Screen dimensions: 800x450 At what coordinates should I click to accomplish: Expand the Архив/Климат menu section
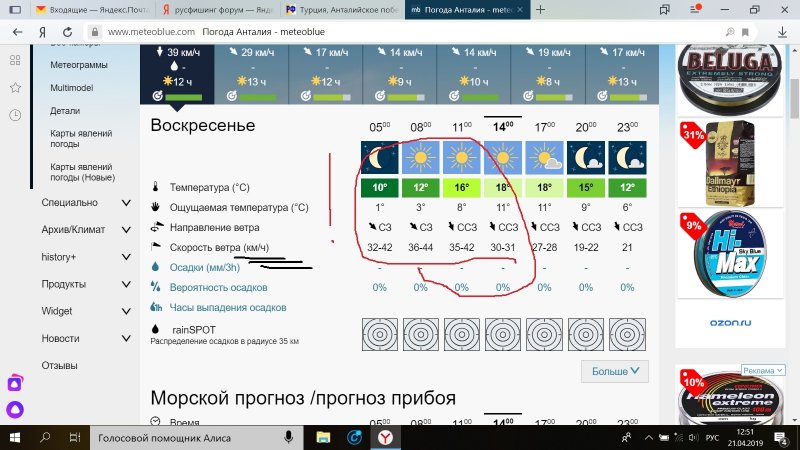coord(126,230)
